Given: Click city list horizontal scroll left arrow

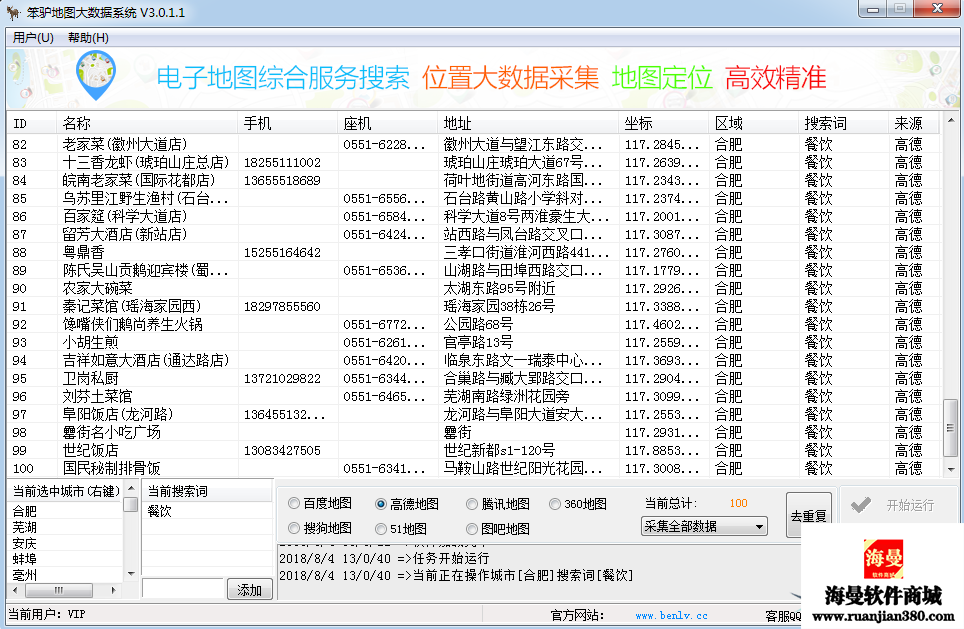Looking at the screenshot, I should click(x=15, y=590).
